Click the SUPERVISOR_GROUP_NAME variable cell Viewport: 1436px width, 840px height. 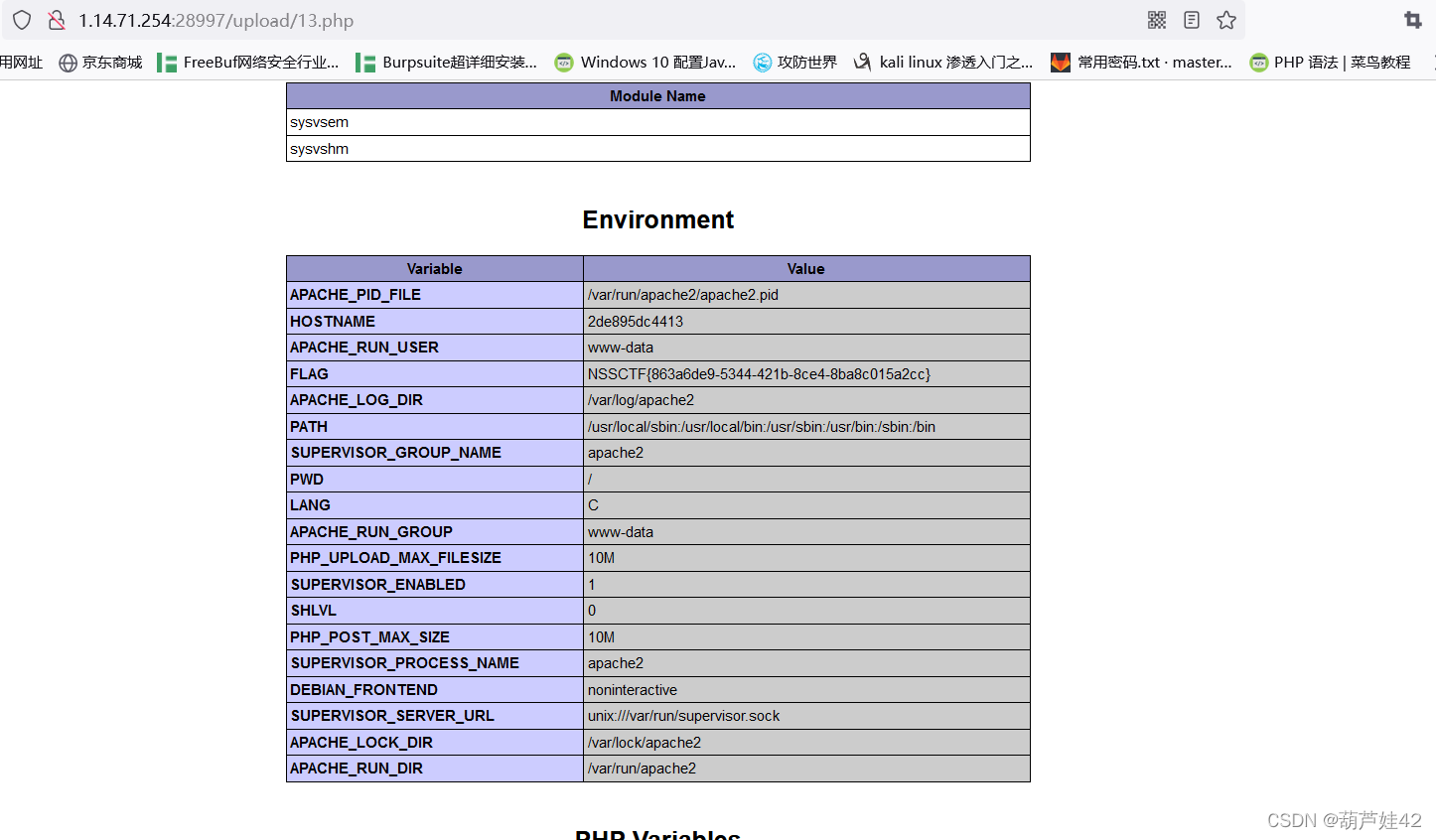pos(435,453)
